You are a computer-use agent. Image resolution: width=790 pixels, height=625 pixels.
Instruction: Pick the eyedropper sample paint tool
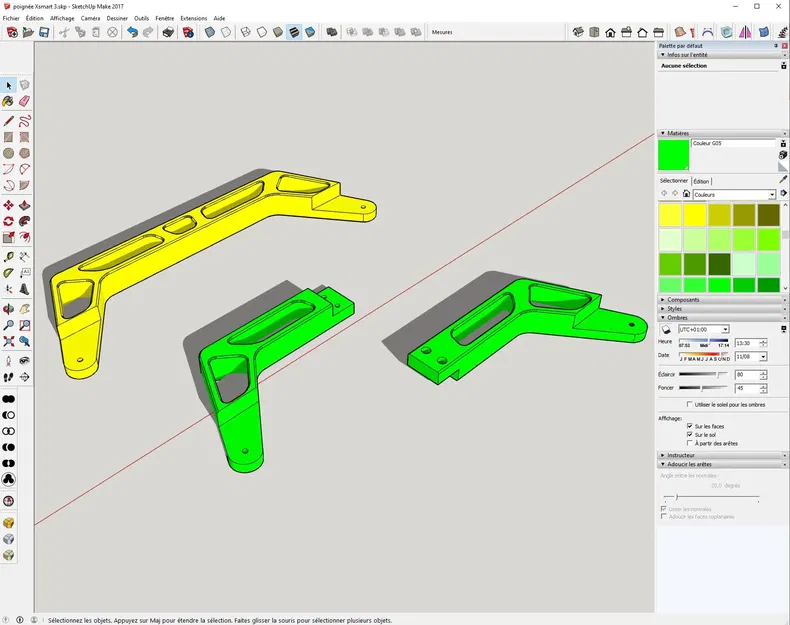[x=783, y=180]
